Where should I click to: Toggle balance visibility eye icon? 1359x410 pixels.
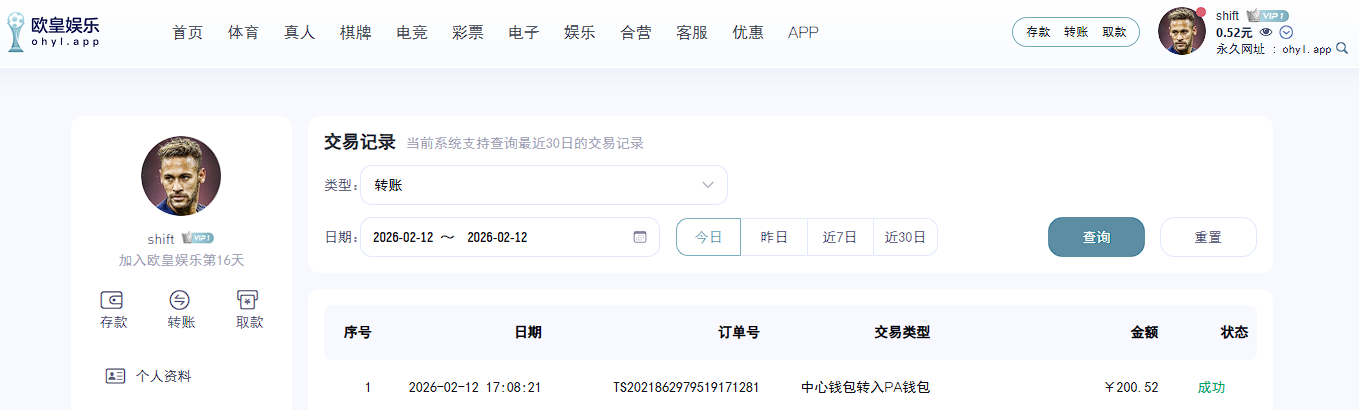[1266, 32]
